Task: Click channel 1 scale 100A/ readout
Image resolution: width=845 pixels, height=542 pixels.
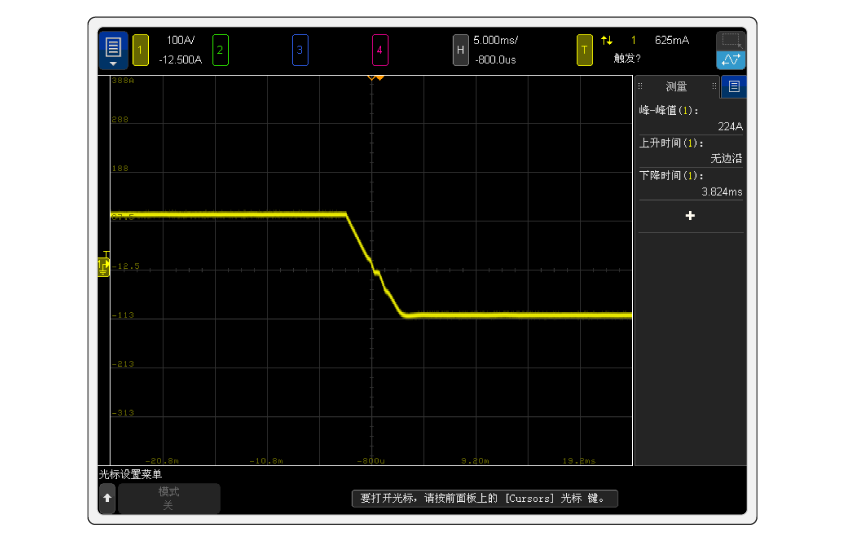Action: click(x=181, y=41)
